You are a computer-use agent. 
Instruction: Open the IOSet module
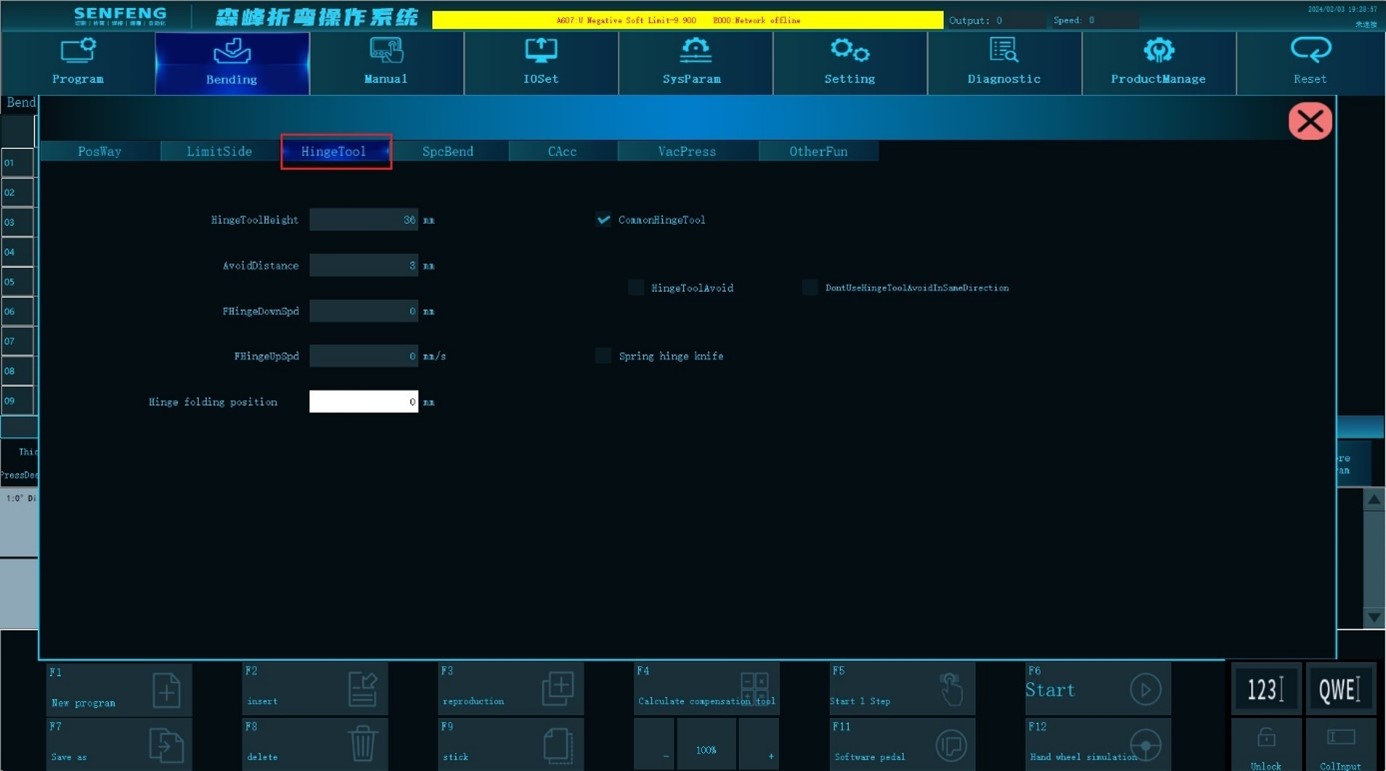(541, 63)
